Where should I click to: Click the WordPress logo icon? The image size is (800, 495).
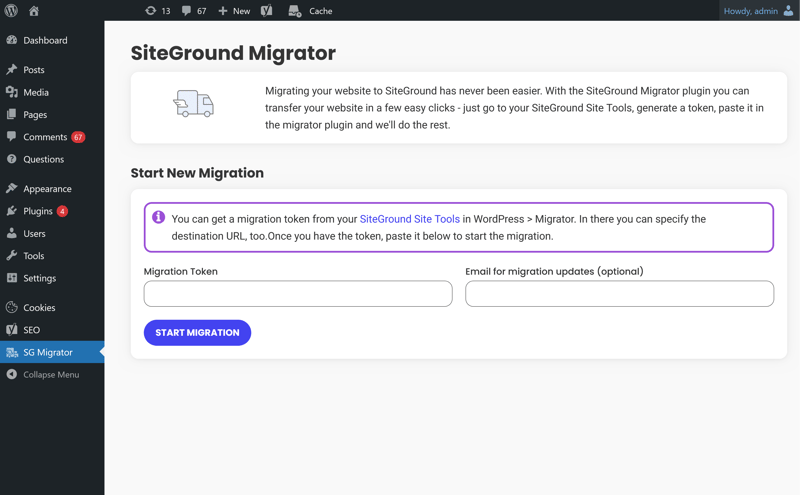[x=11, y=11]
